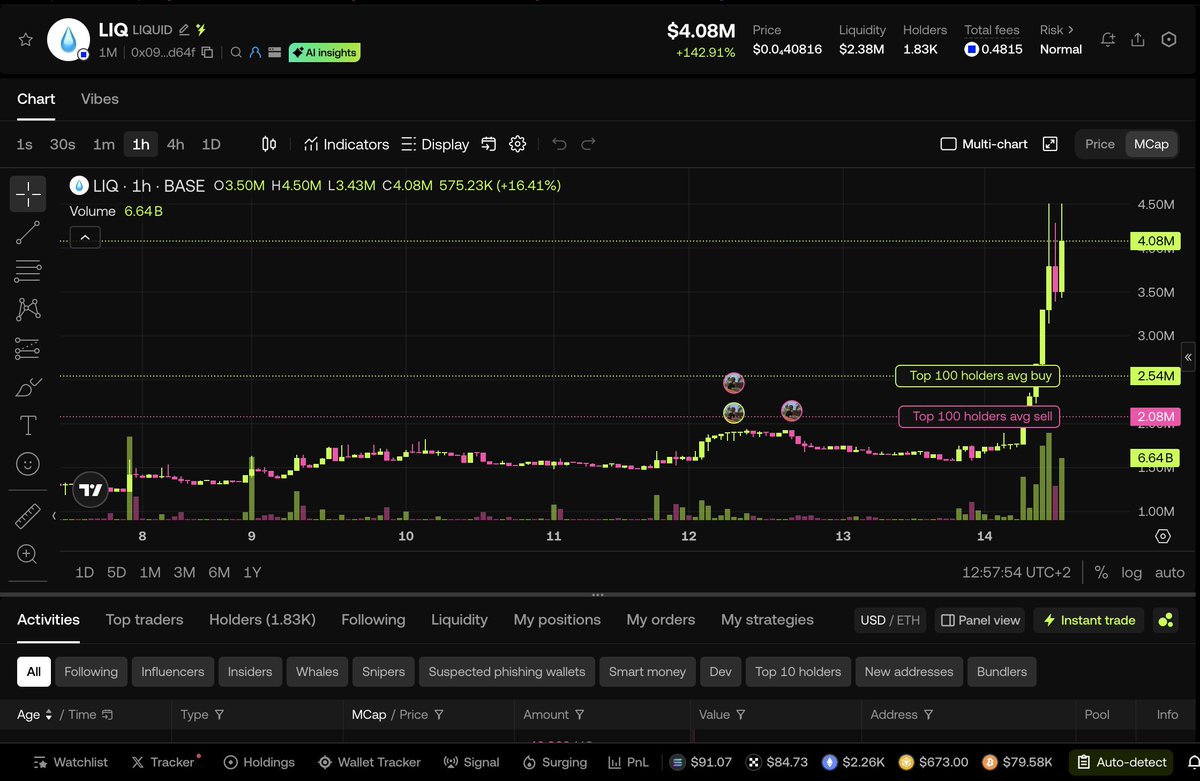Select the 30s timeframe
Screen dimensions: 1200x781
(x=63, y=144)
